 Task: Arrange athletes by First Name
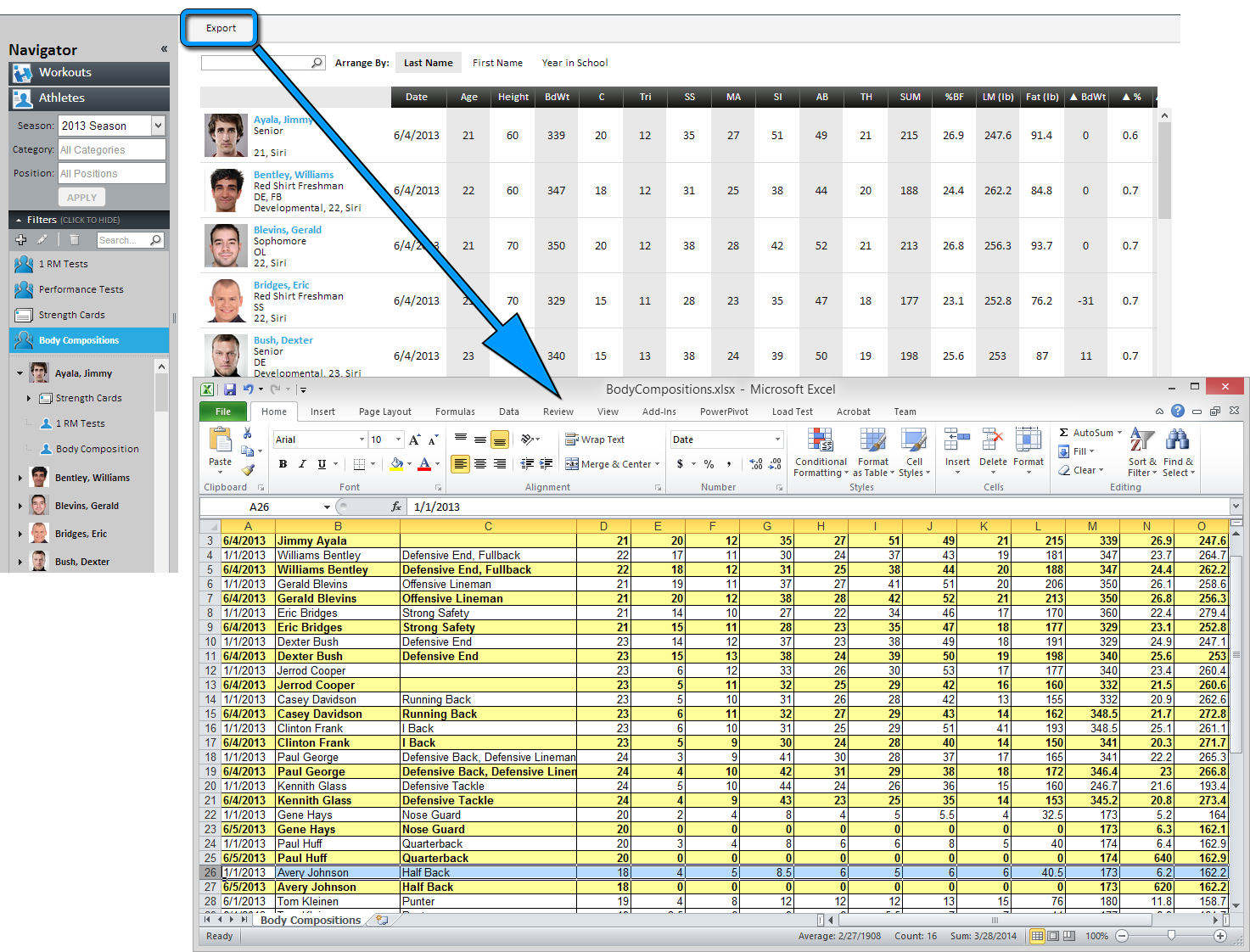pyautogui.click(x=497, y=63)
